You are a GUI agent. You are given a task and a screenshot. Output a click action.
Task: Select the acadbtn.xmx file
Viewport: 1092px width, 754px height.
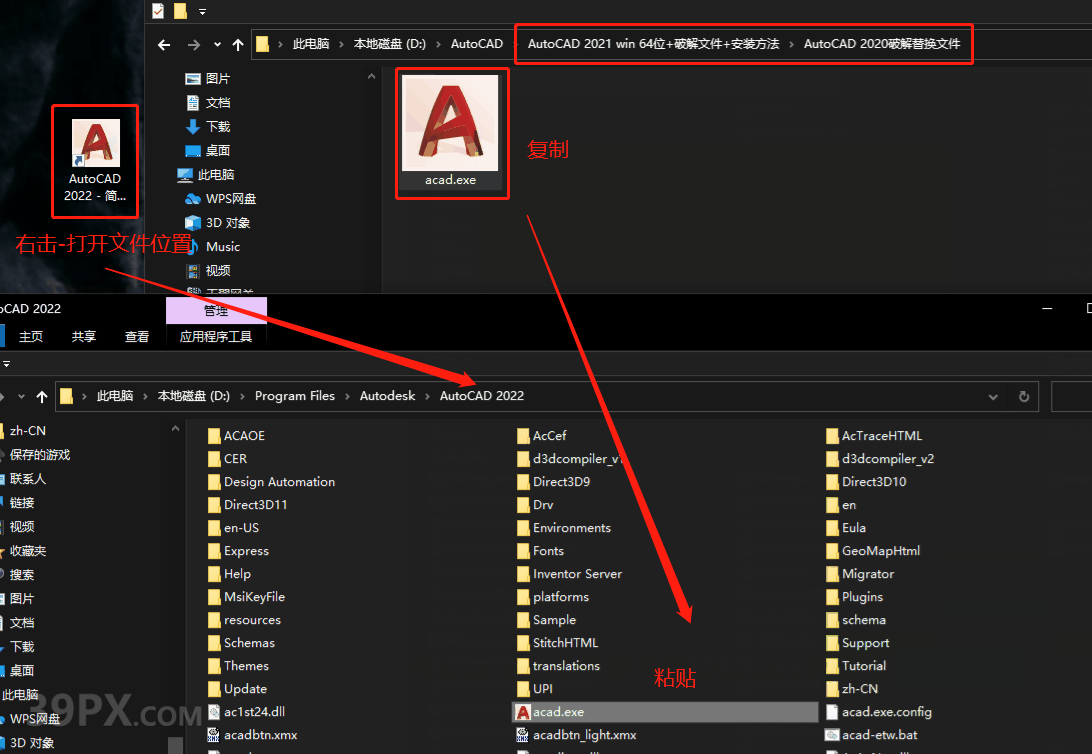click(252, 735)
